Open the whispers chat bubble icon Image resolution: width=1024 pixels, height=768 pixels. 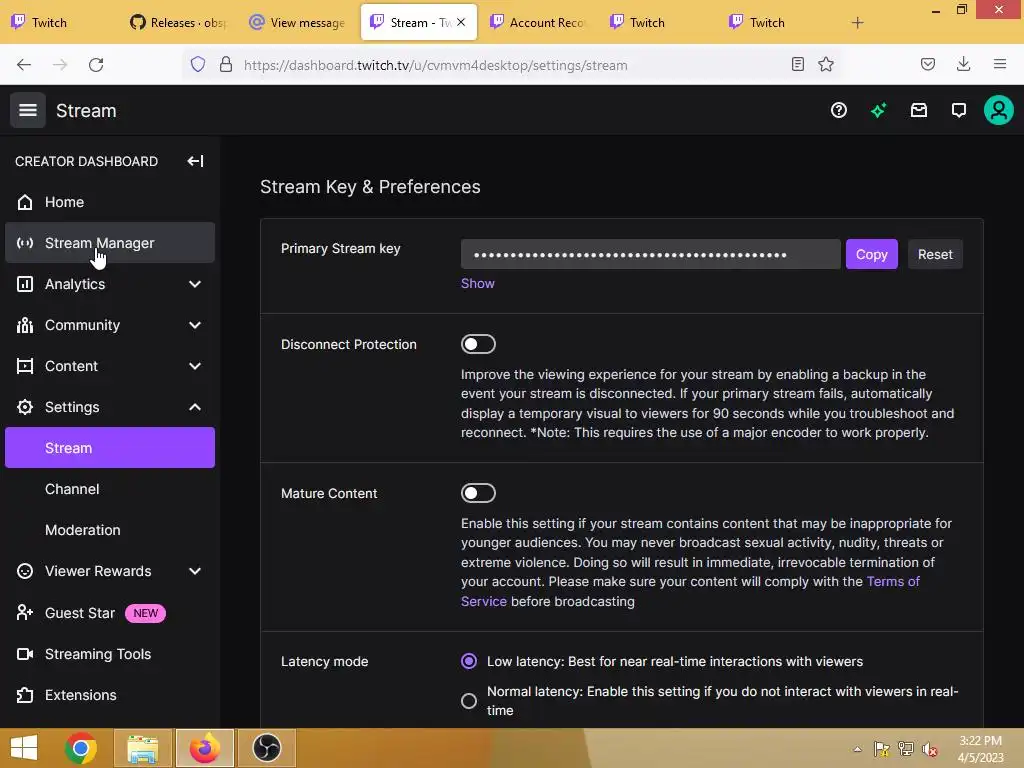pyautogui.click(x=958, y=110)
